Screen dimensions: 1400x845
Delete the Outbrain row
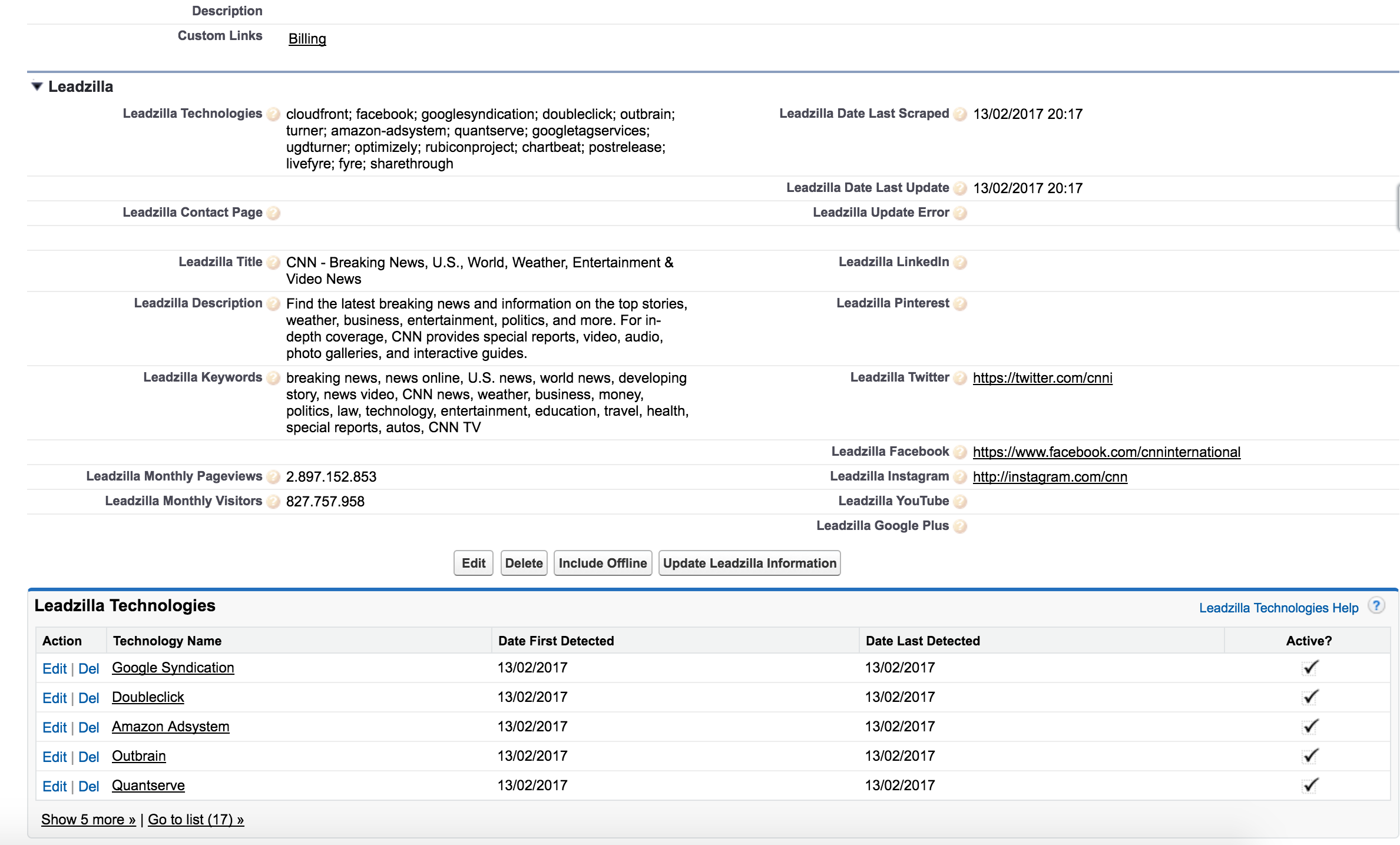[x=88, y=757]
